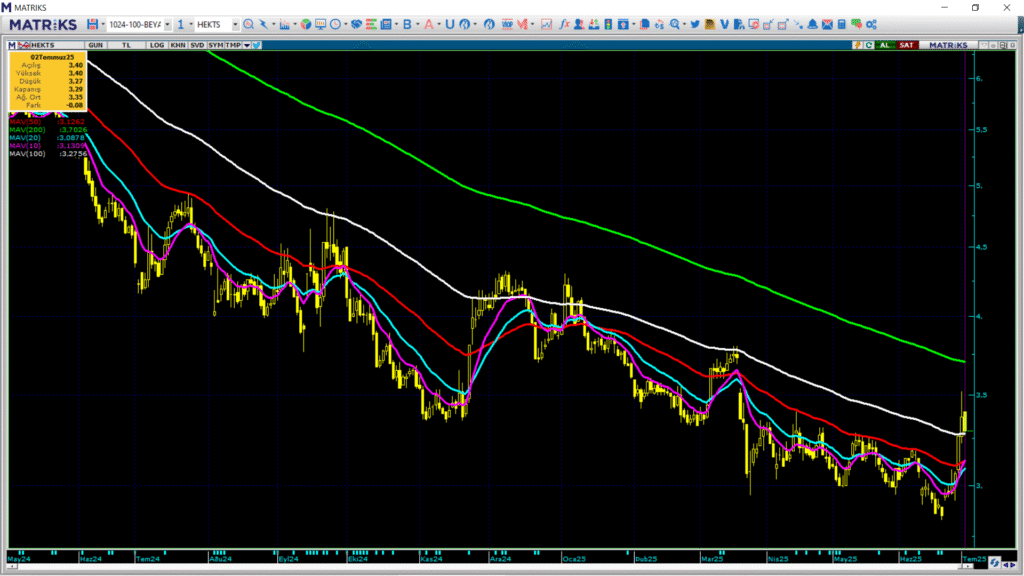Image resolution: width=1024 pixels, height=576 pixels.
Task: Click the Tem25 timeline label
Action: pyautogui.click(x=974, y=559)
